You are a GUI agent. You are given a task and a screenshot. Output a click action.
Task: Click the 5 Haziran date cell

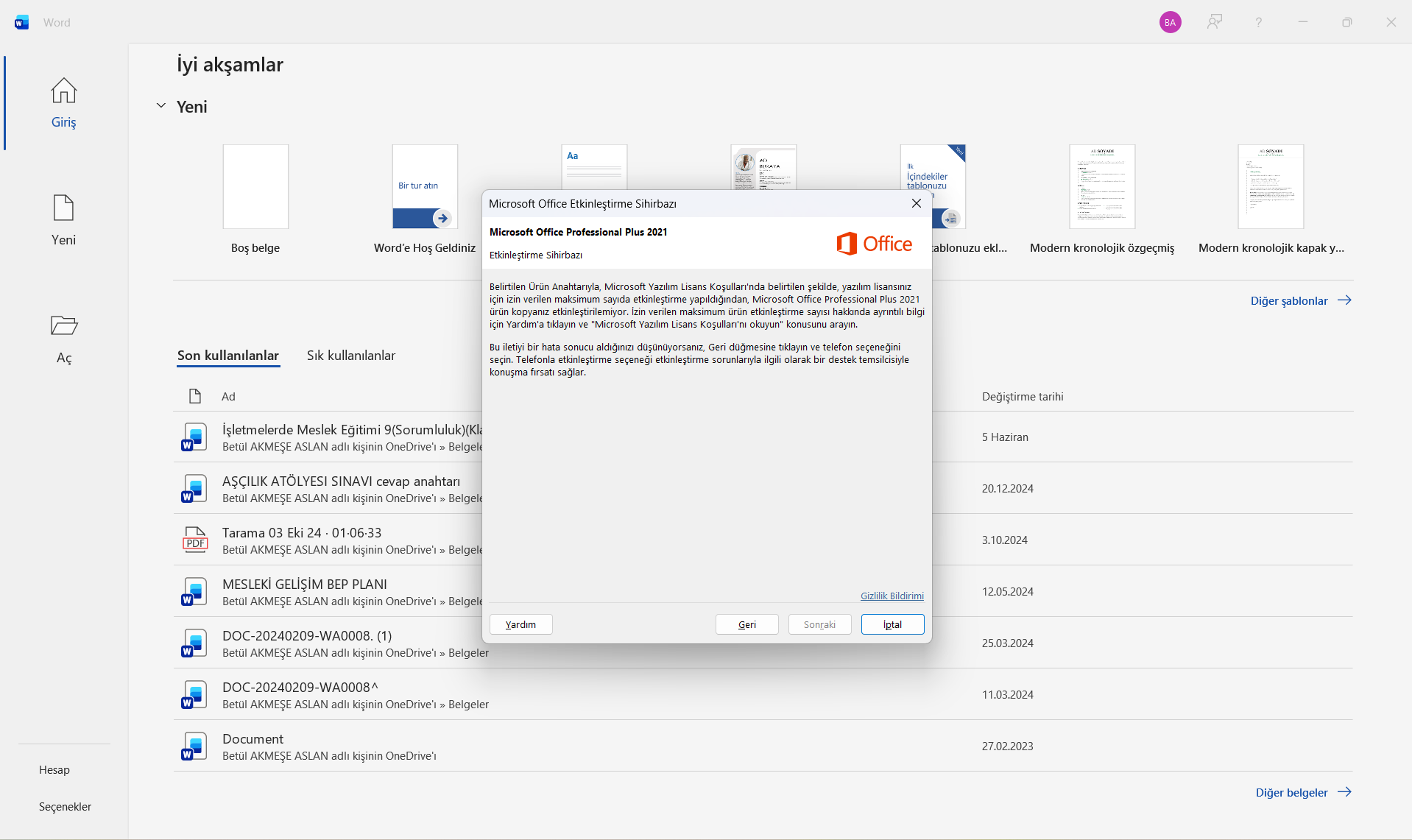(1005, 437)
